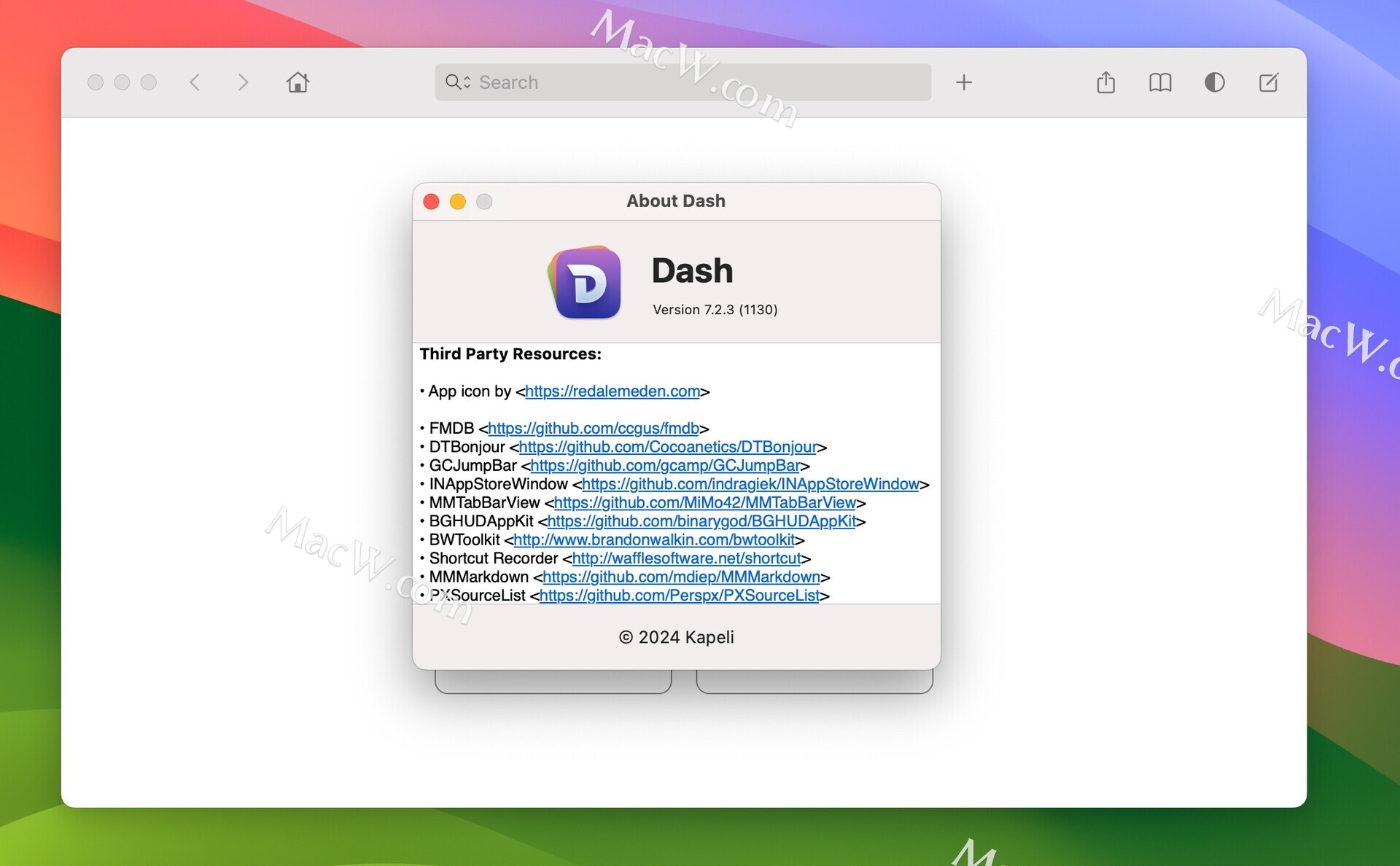Open the Shortcut Recorder link
The width and height of the screenshot is (1400, 866).
tap(687, 558)
